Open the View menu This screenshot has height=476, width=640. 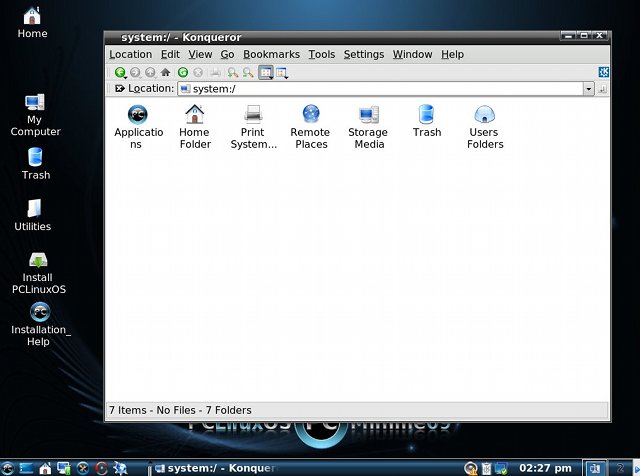click(200, 54)
